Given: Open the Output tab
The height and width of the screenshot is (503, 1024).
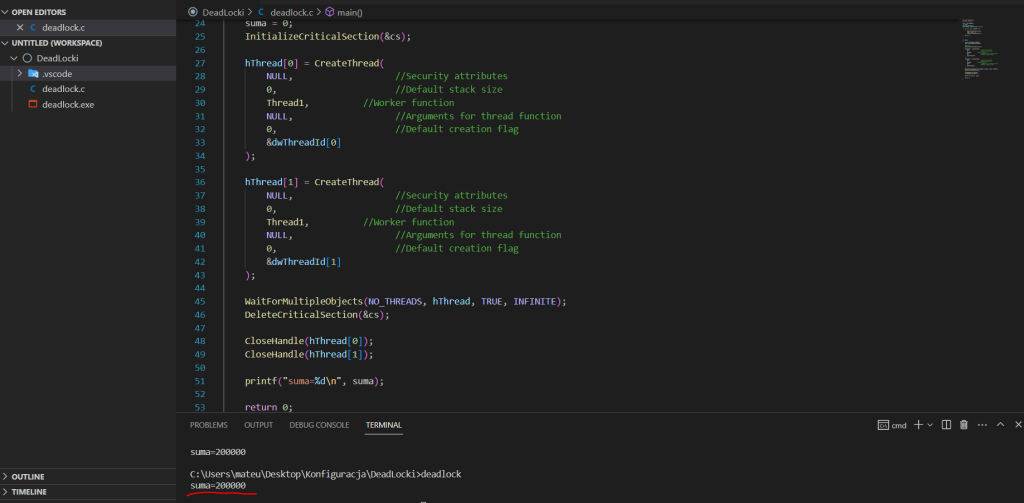Looking at the screenshot, I should 258,425.
